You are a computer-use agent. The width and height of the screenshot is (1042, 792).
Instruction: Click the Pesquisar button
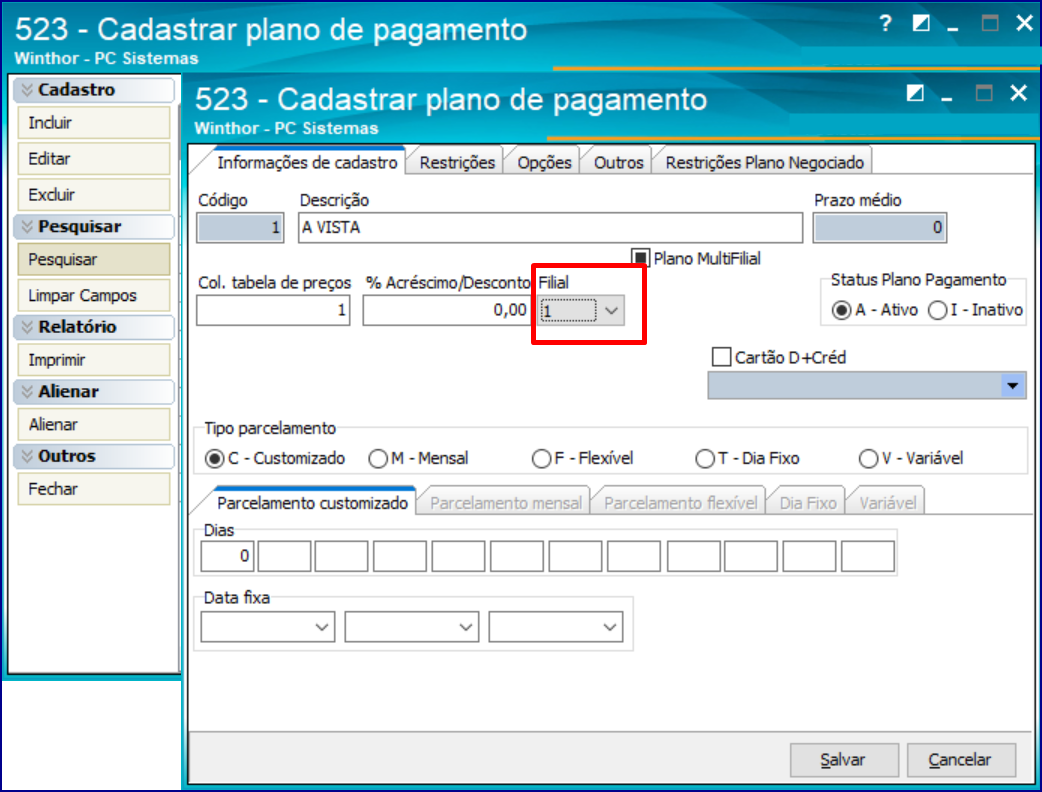tap(94, 259)
